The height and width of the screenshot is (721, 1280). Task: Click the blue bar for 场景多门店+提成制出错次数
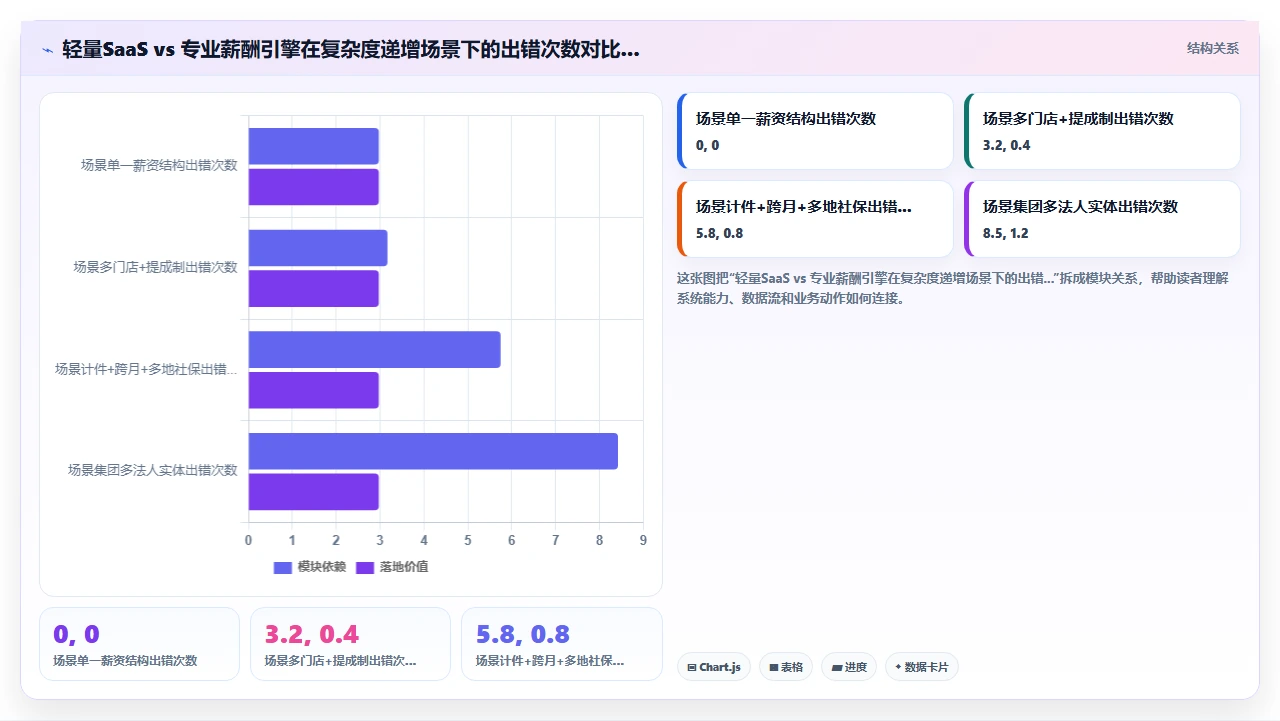[x=318, y=248]
